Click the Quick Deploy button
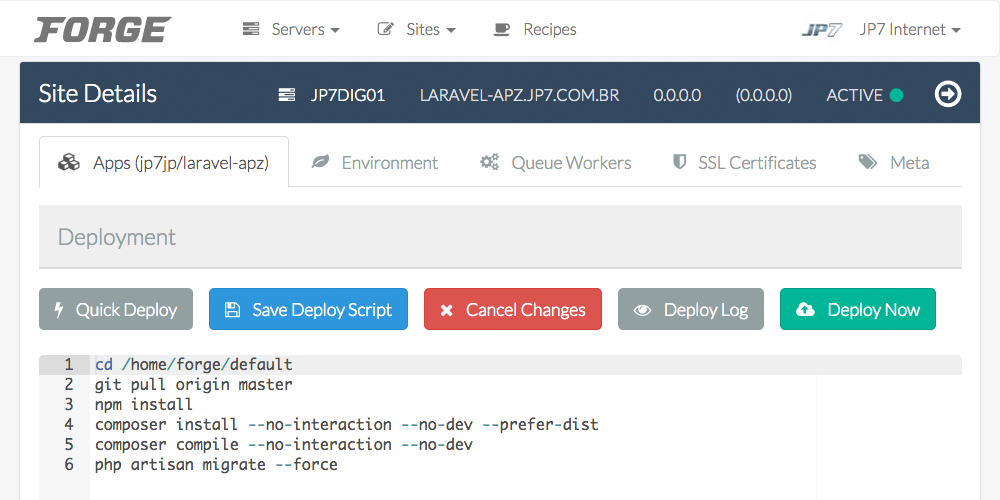Image resolution: width=1000 pixels, height=500 pixels. [x=115, y=309]
